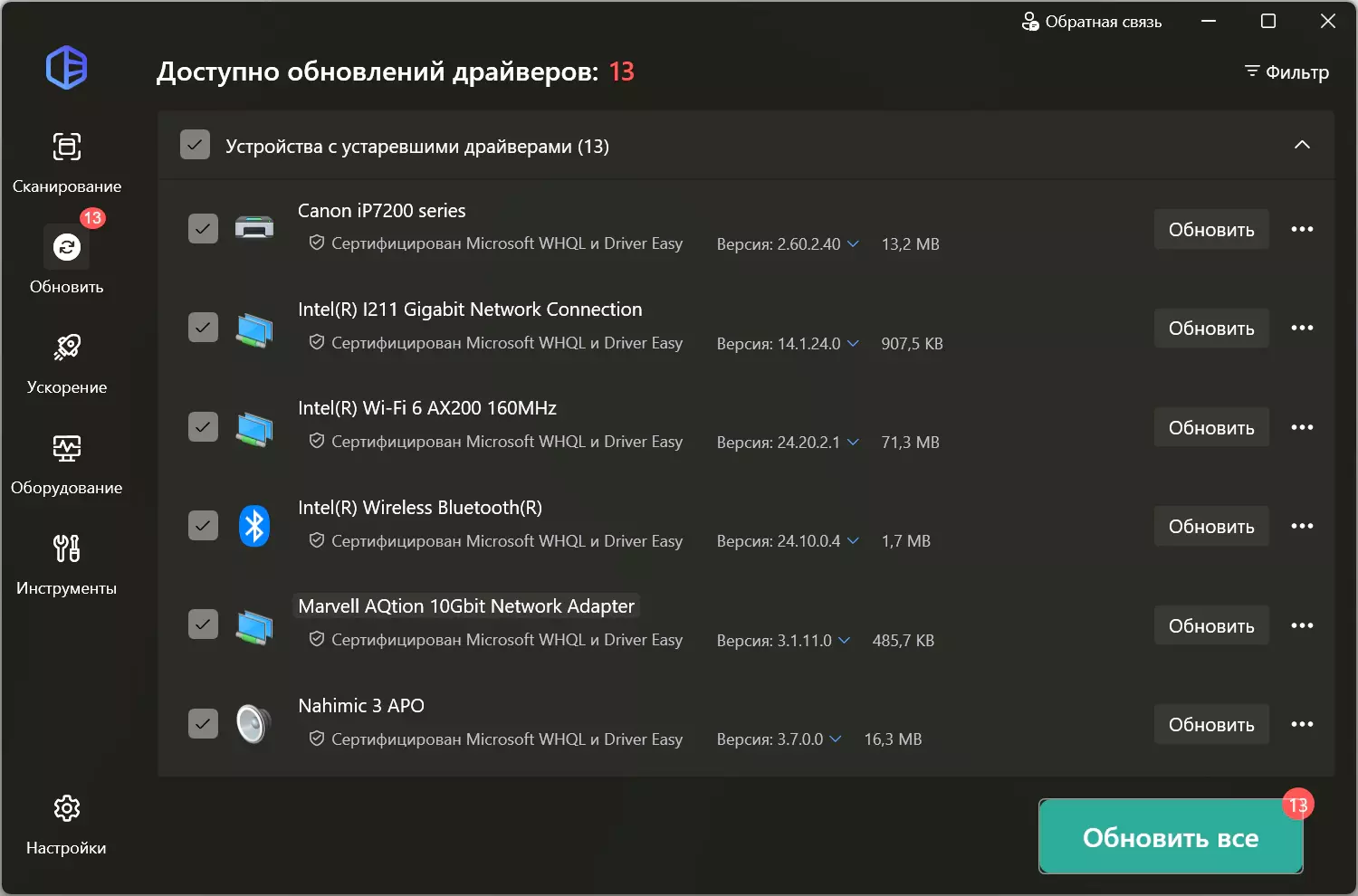Image resolution: width=1358 pixels, height=896 pixels.
Task: Click the Bluetooth device icon
Action: pos(254,526)
